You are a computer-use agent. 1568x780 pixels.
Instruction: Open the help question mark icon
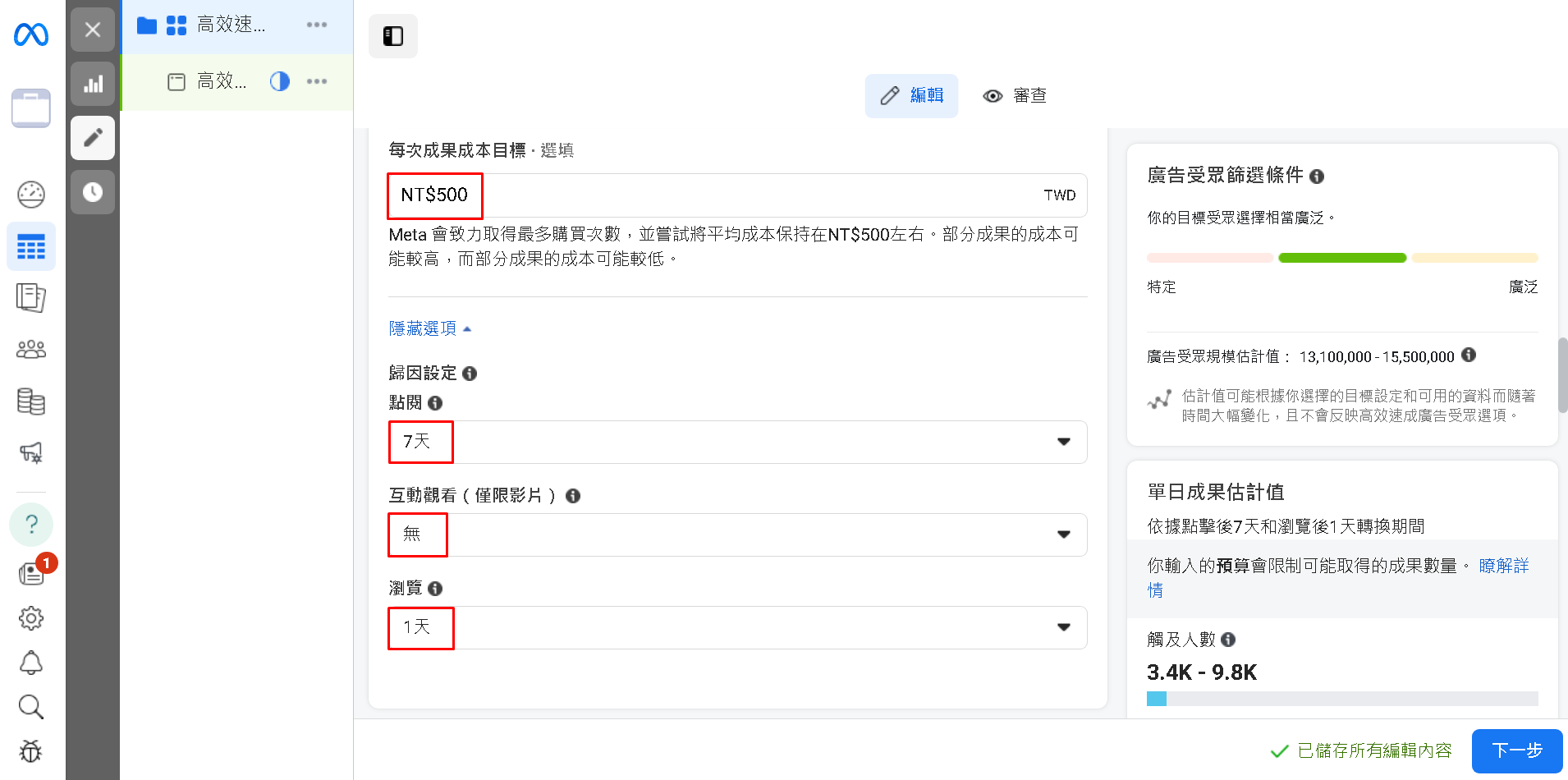click(31, 524)
